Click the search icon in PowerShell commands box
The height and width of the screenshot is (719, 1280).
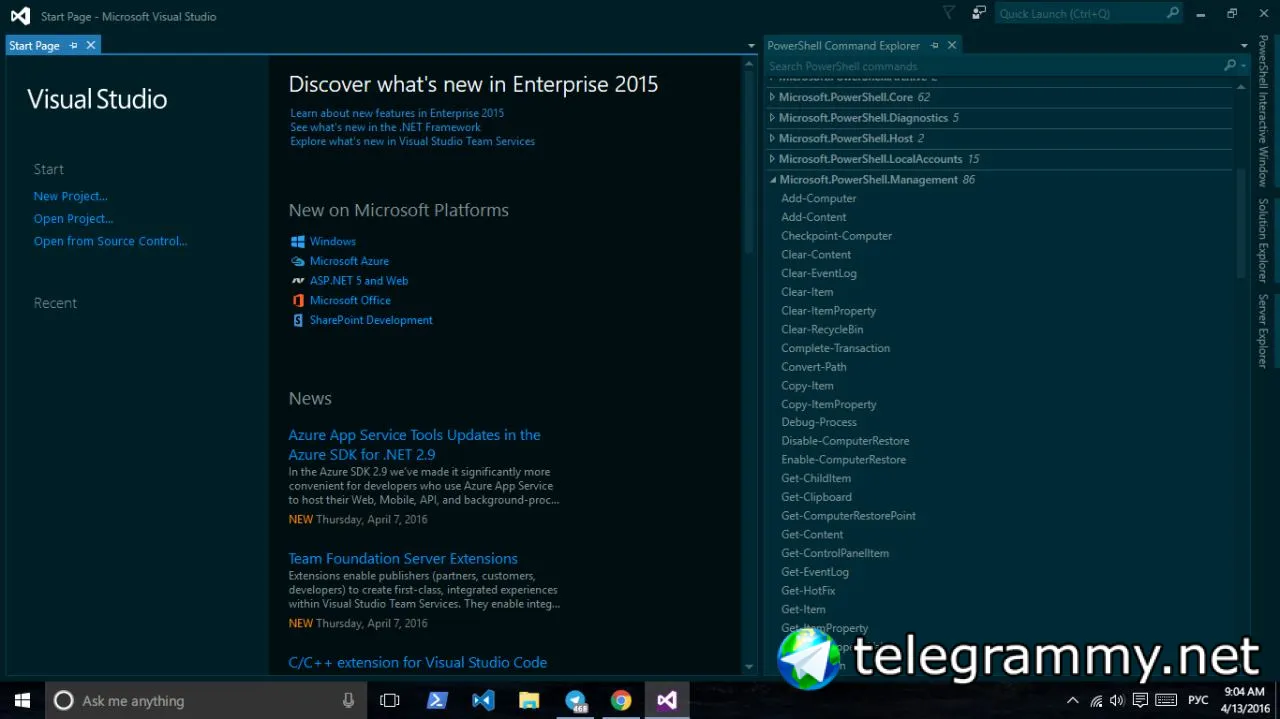pos(1230,66)
